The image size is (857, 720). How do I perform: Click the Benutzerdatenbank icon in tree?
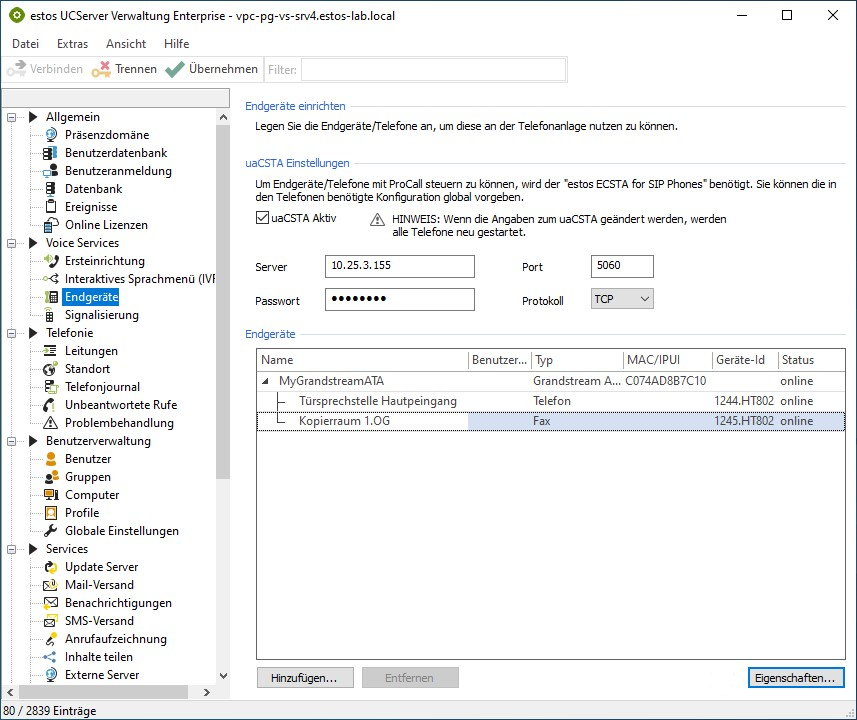click(51, 153)
